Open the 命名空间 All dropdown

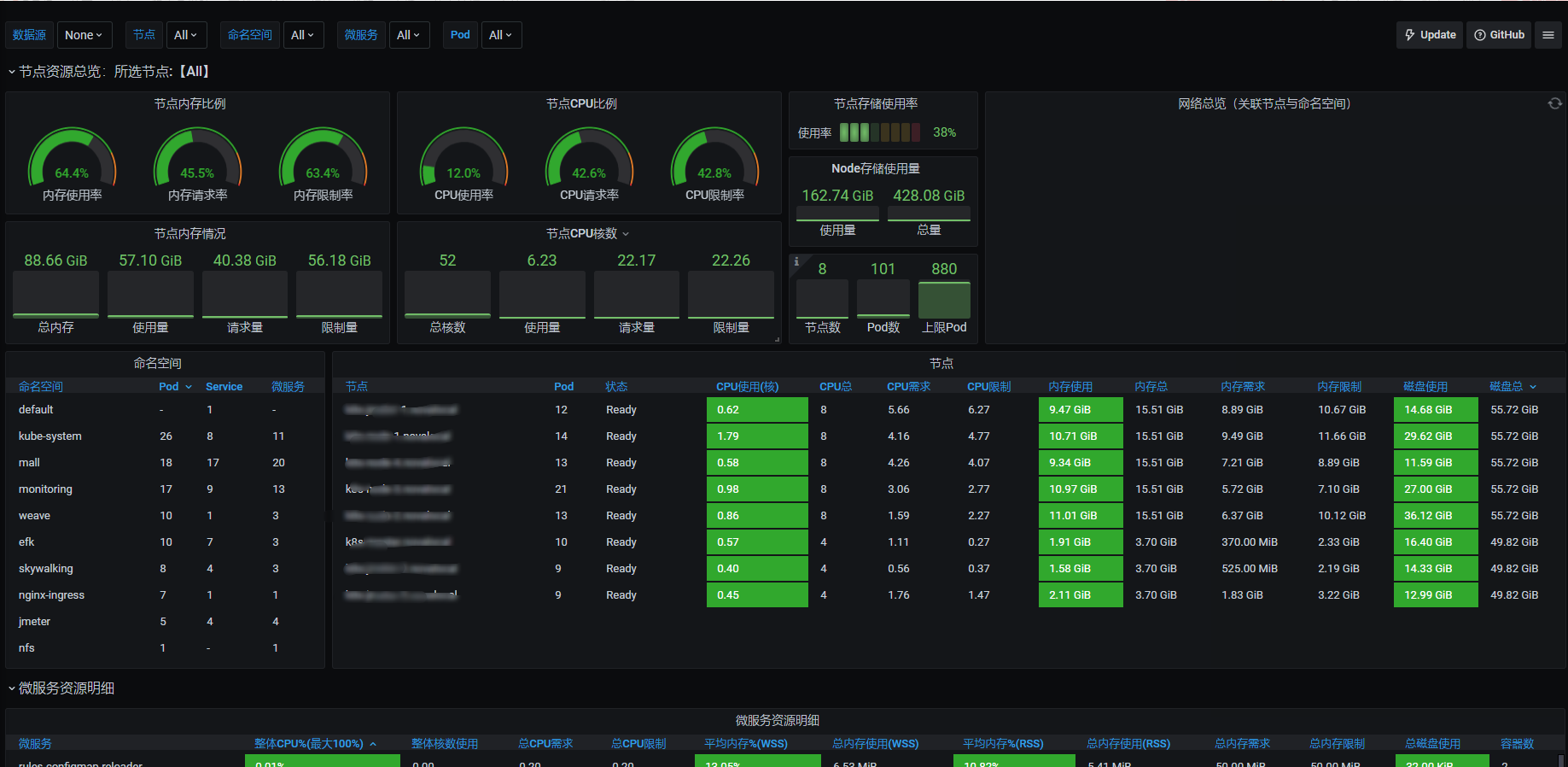(302, 35)
